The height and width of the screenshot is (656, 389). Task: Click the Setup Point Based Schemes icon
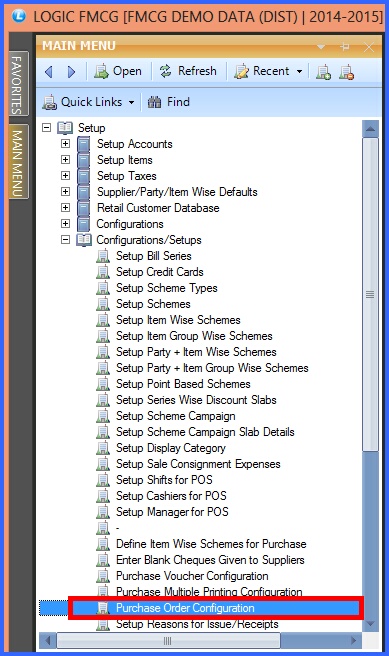103,384
